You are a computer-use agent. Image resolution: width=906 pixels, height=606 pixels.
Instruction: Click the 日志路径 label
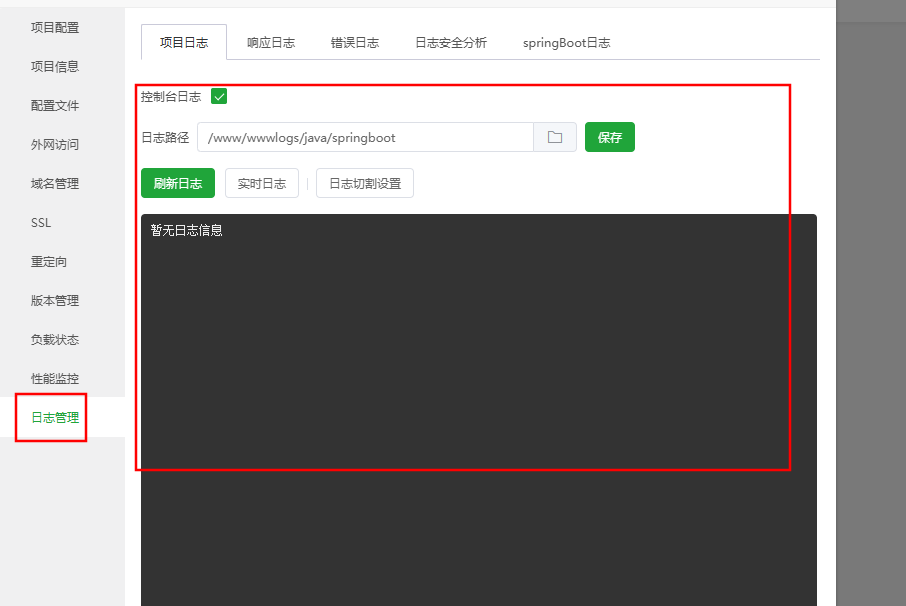coord(165,137)
